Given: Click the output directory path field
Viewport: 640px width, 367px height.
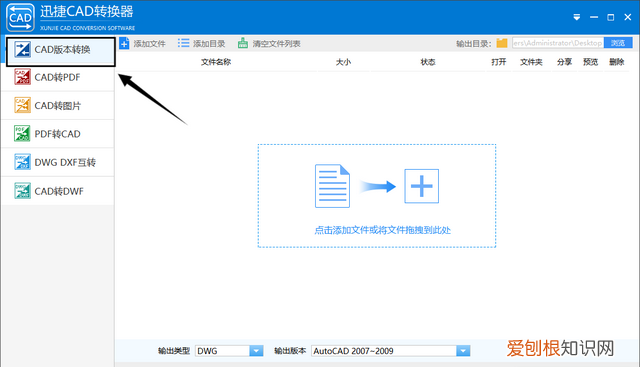Looking at the screenshot, I should 558,43.
